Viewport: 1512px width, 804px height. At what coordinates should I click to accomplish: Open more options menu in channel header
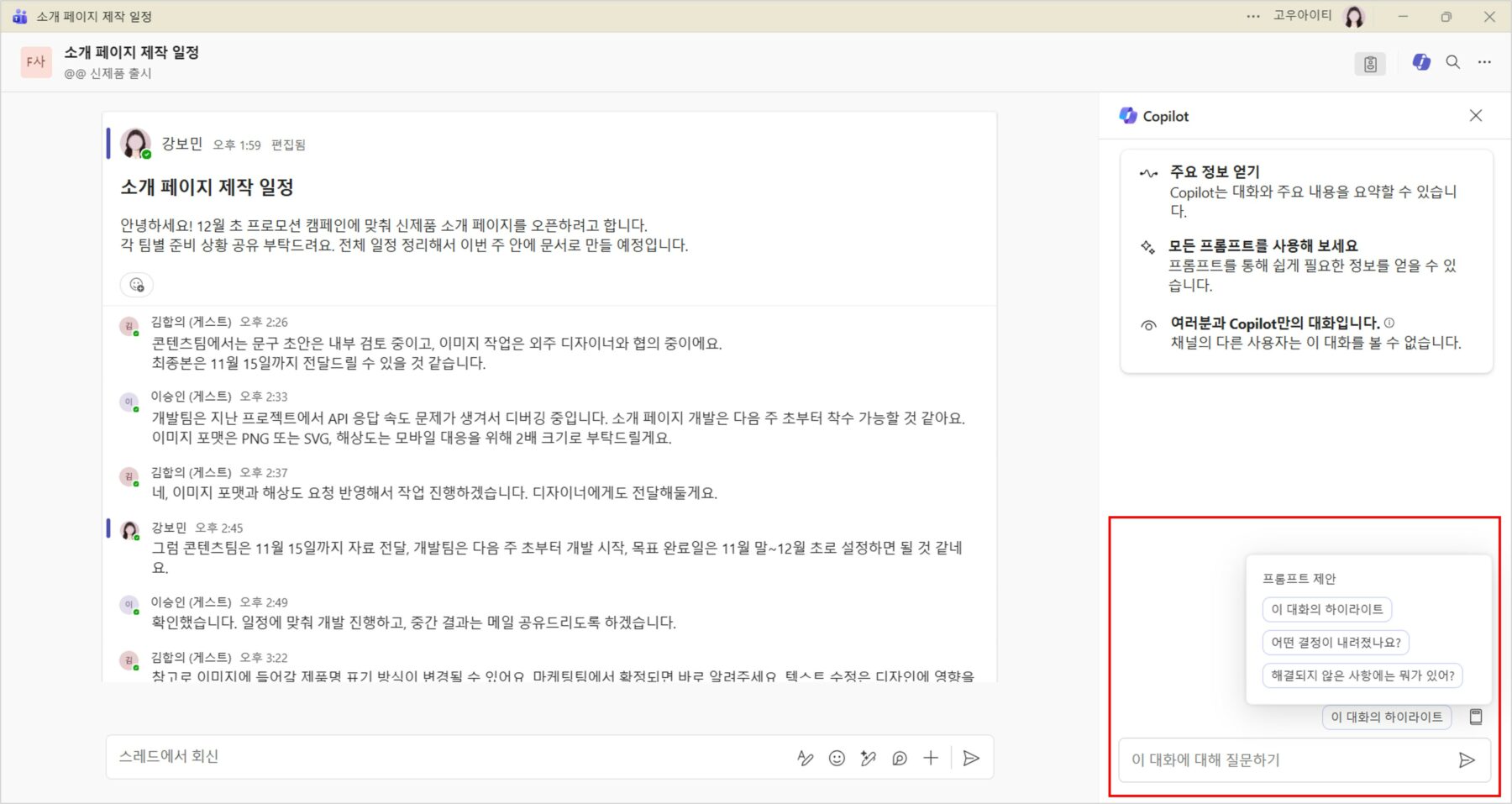tap(1484, 62)
